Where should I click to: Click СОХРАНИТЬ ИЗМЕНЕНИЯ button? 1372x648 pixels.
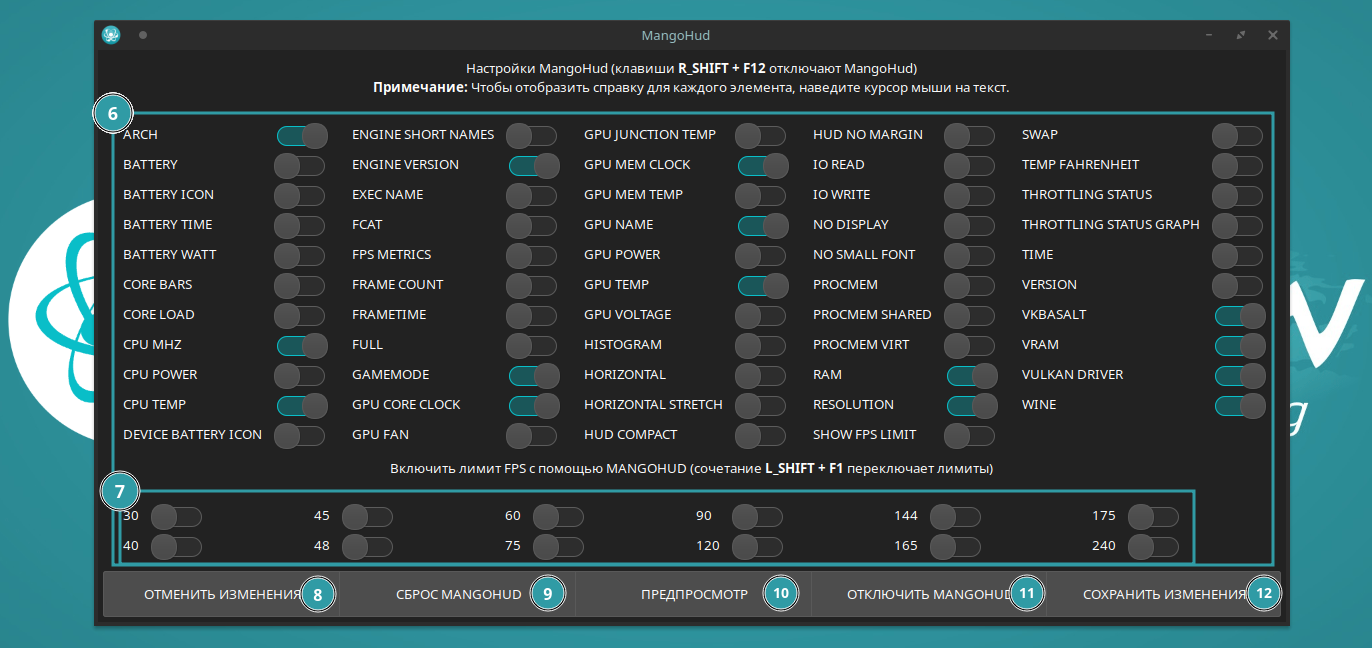[1164, 594]
